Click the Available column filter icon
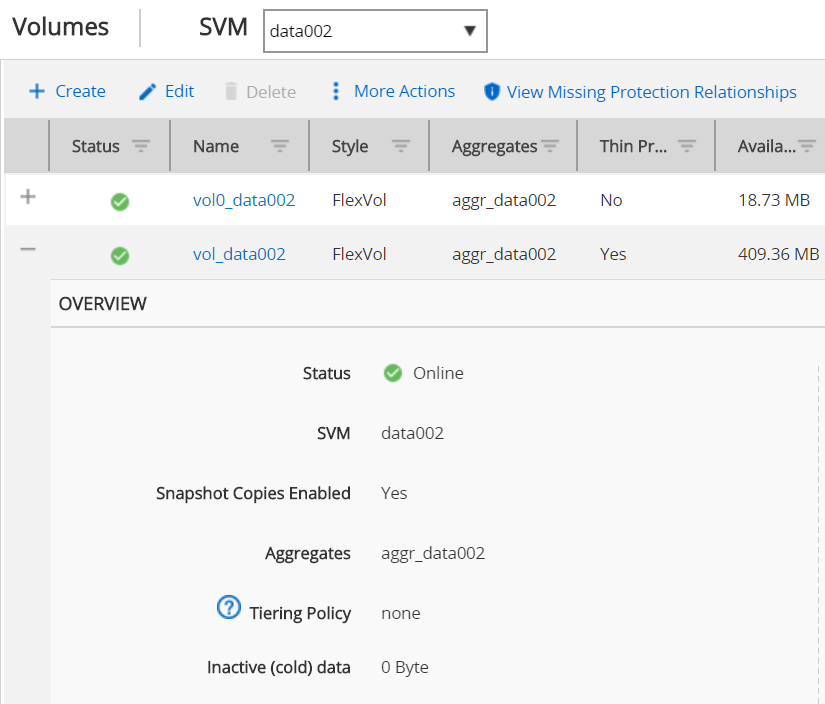 point(808,147)
